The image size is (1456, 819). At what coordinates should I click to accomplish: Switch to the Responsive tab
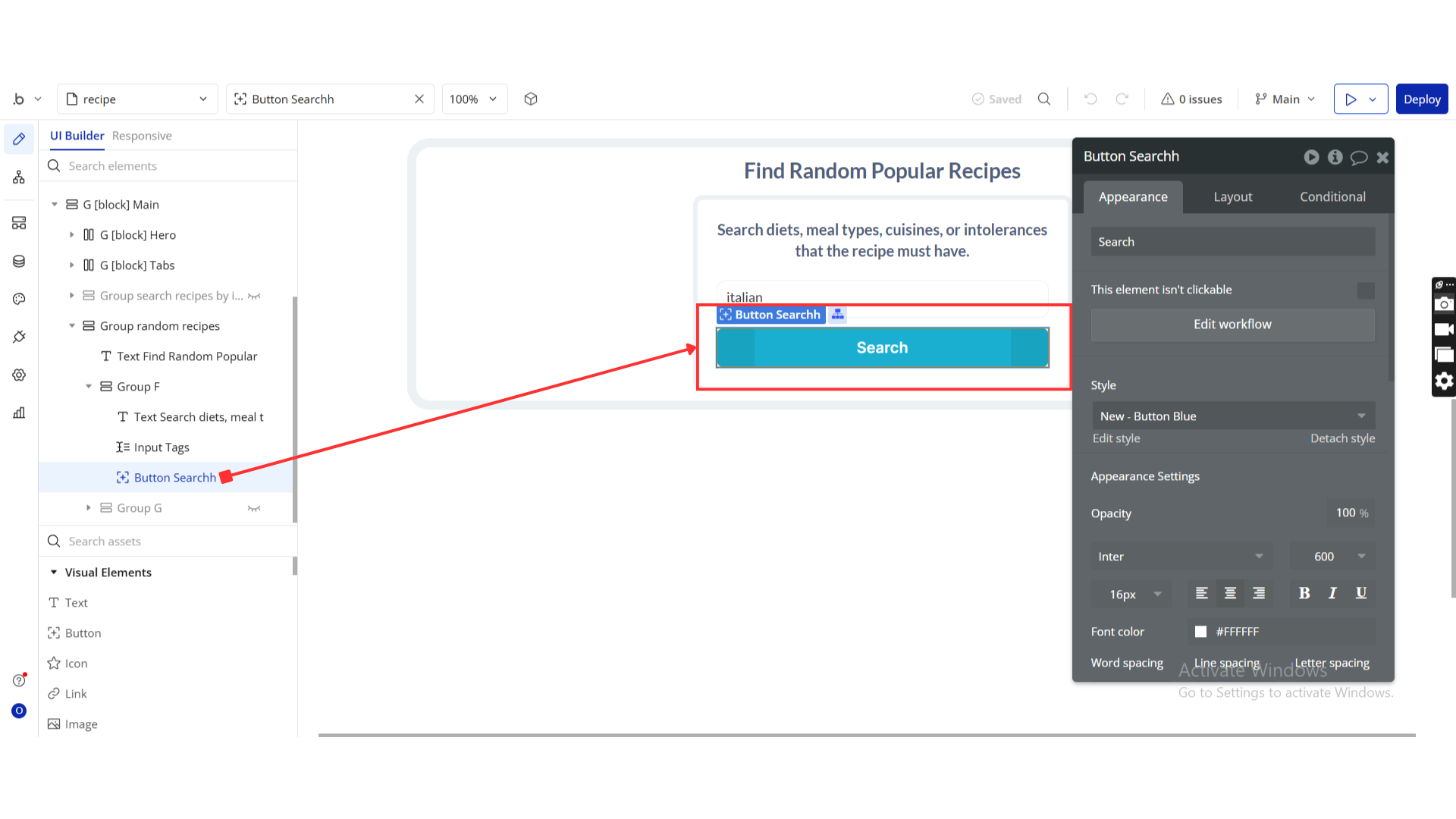[x=142, y=136]
